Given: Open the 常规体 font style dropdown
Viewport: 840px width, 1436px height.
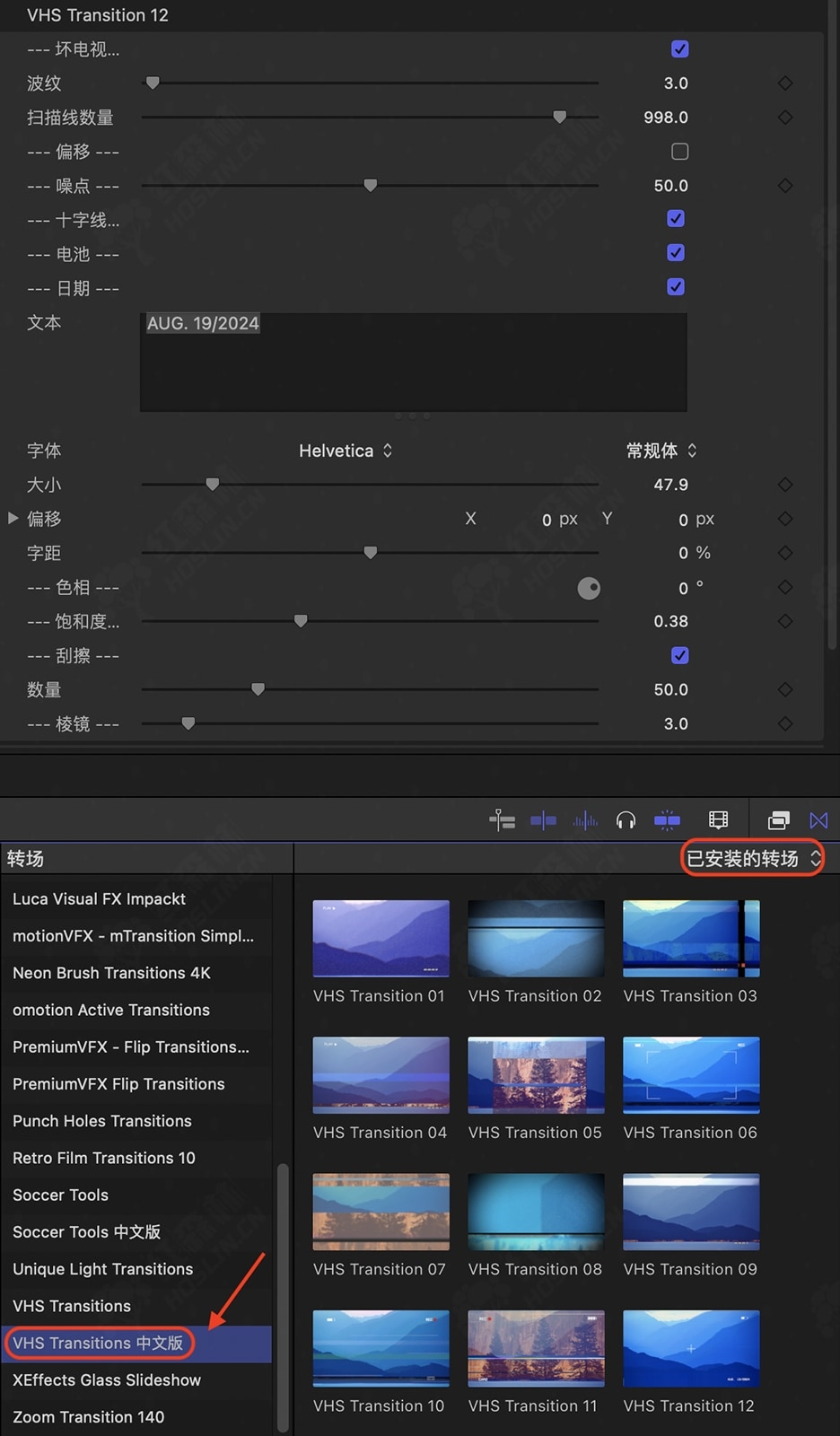Looking at the screenshot, I should [x=661, y=451].
